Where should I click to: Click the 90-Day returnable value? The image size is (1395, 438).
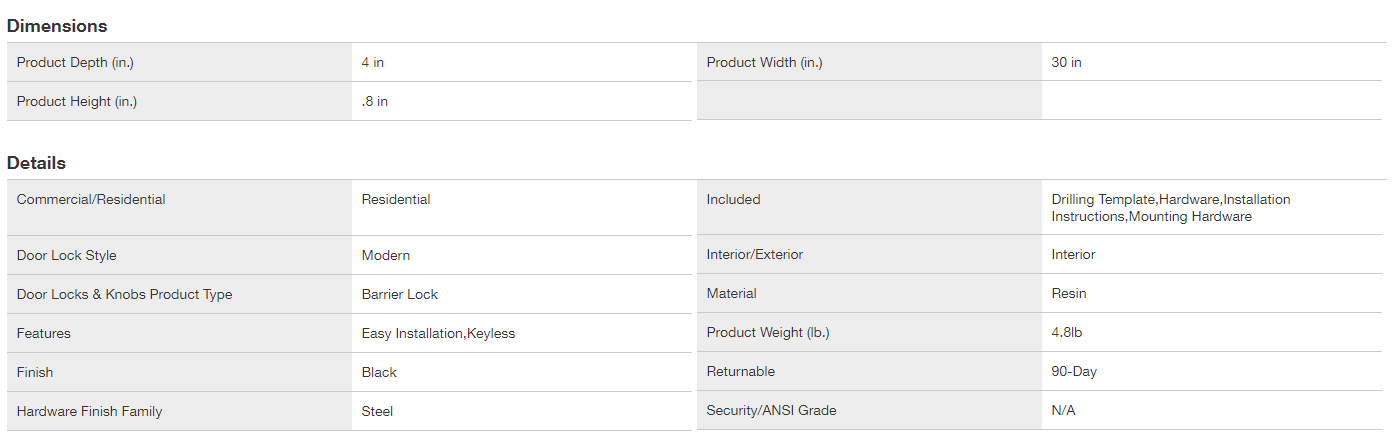pyautogui.click(x=1074, y=371)
